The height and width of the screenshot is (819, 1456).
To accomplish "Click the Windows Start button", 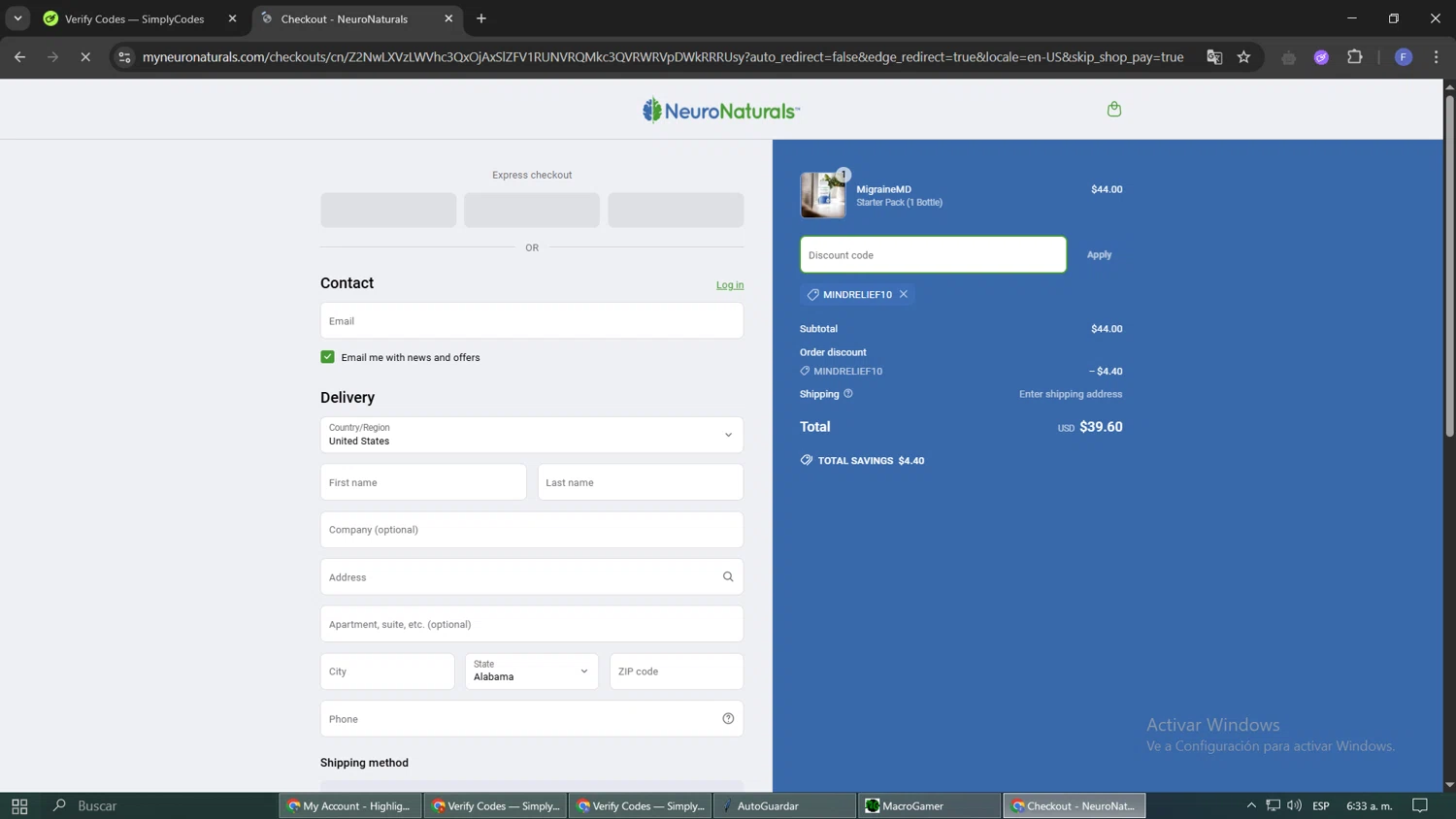I will coord(19,805).
